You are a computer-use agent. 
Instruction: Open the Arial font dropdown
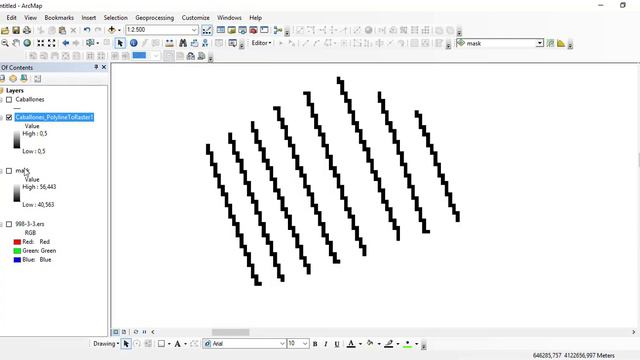pyautogui.click(x=282, y=344)
